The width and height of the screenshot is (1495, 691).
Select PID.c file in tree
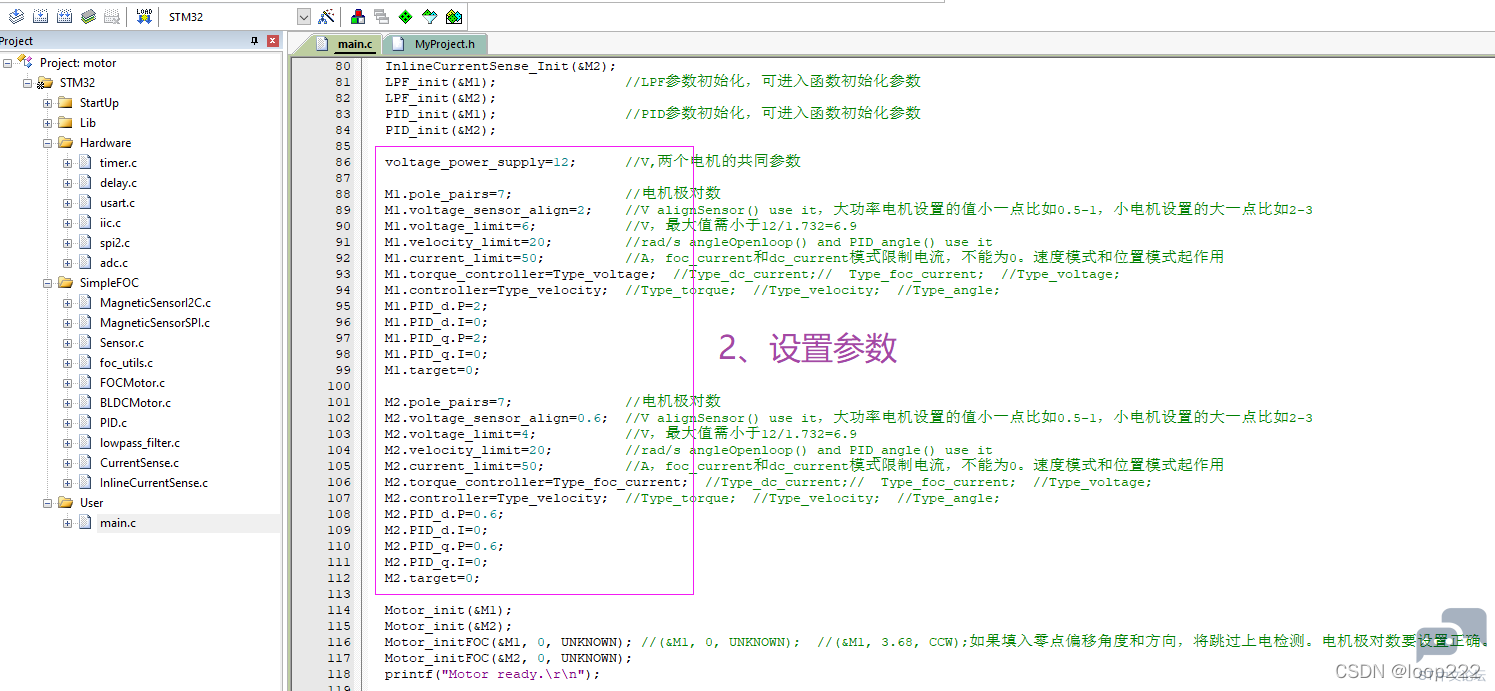(113, 423)
